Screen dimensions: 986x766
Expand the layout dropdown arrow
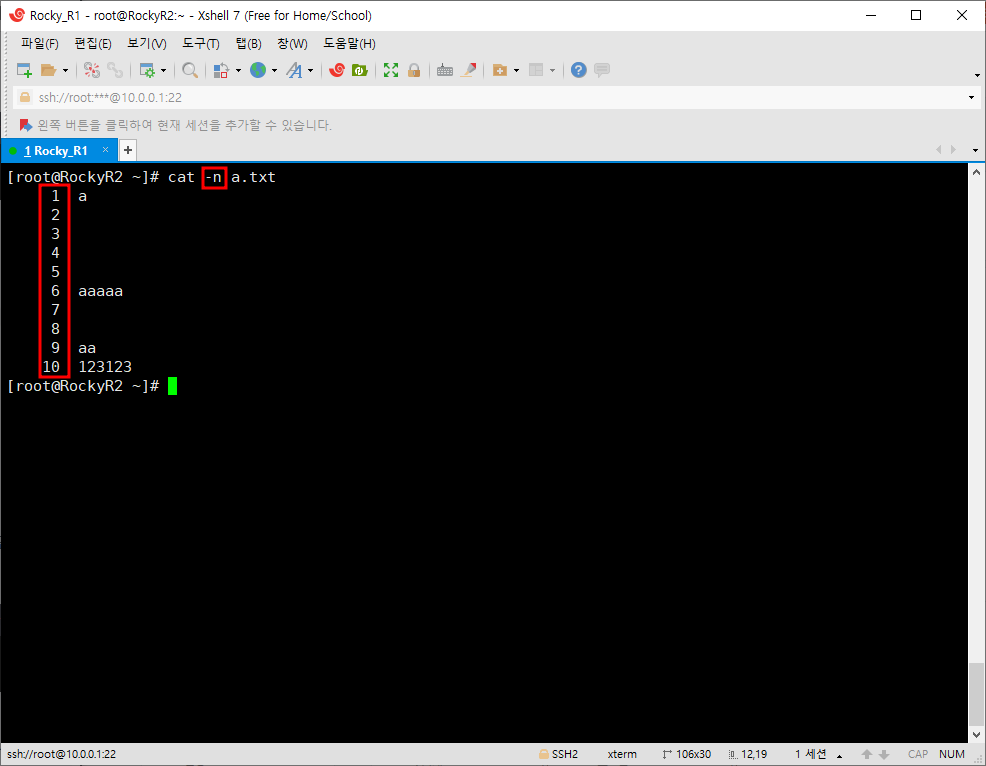click(553, 70)
